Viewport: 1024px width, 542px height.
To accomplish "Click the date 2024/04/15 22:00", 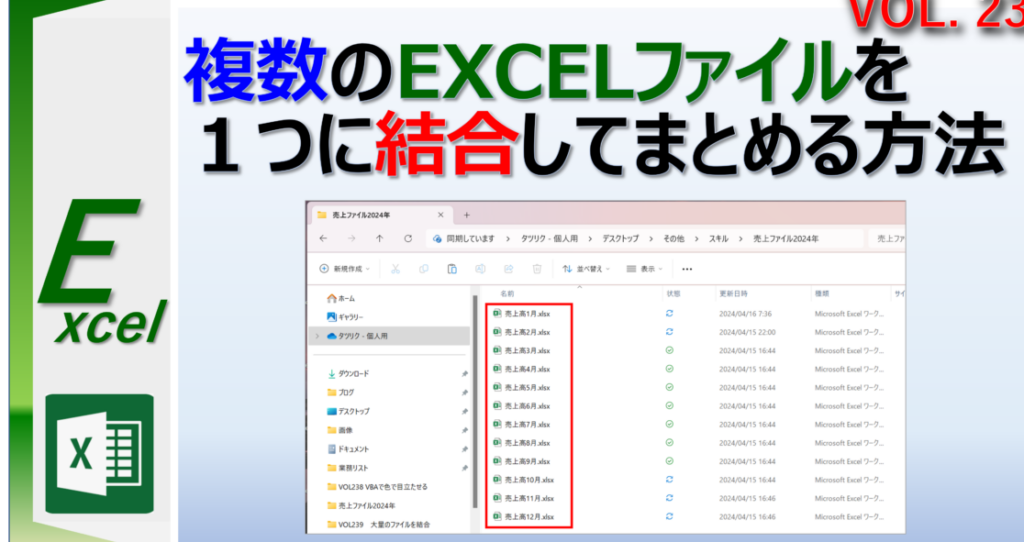I will pyautogui.click(x=747, y=332).
